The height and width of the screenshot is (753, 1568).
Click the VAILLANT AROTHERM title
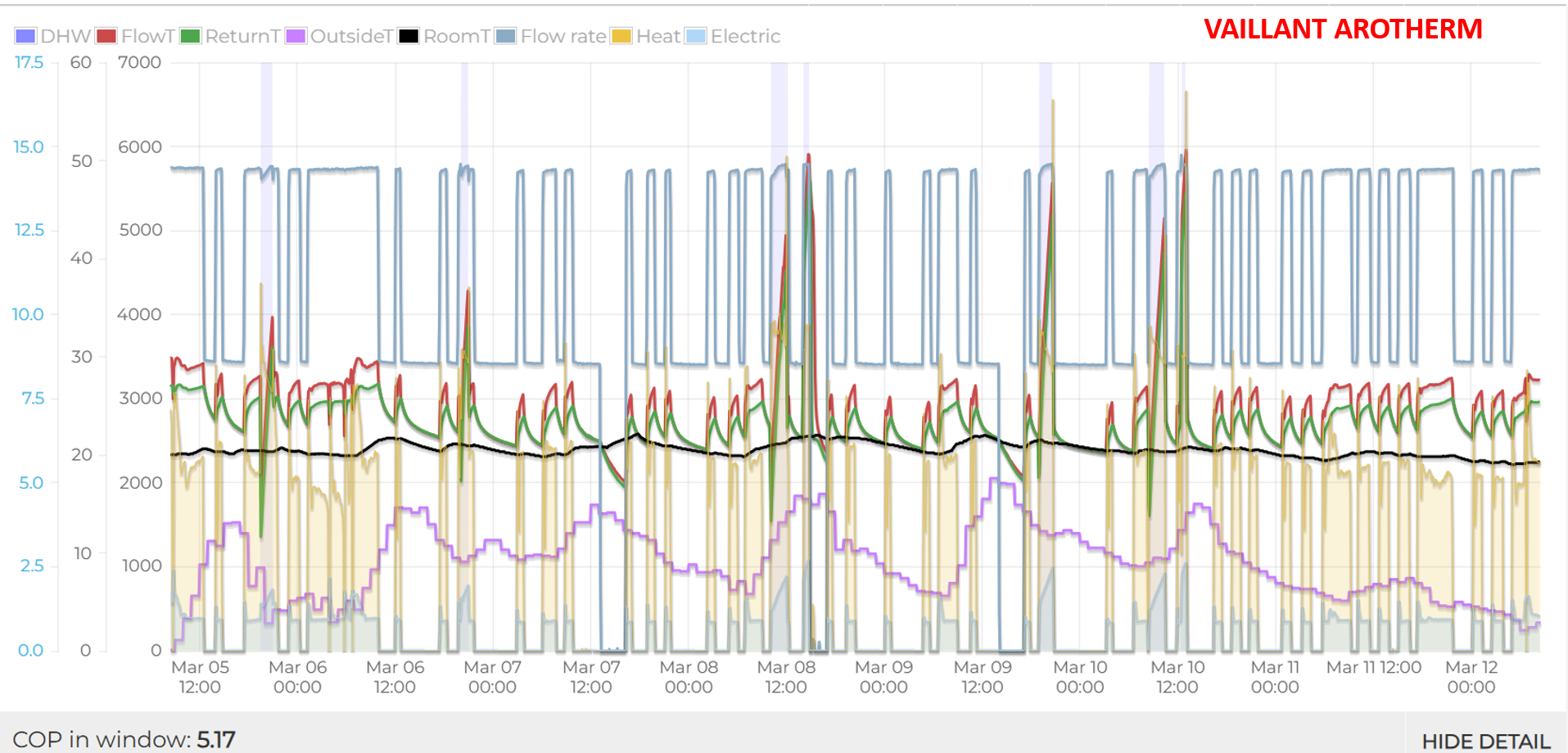pyautogui.click(x=1343, y=29)
